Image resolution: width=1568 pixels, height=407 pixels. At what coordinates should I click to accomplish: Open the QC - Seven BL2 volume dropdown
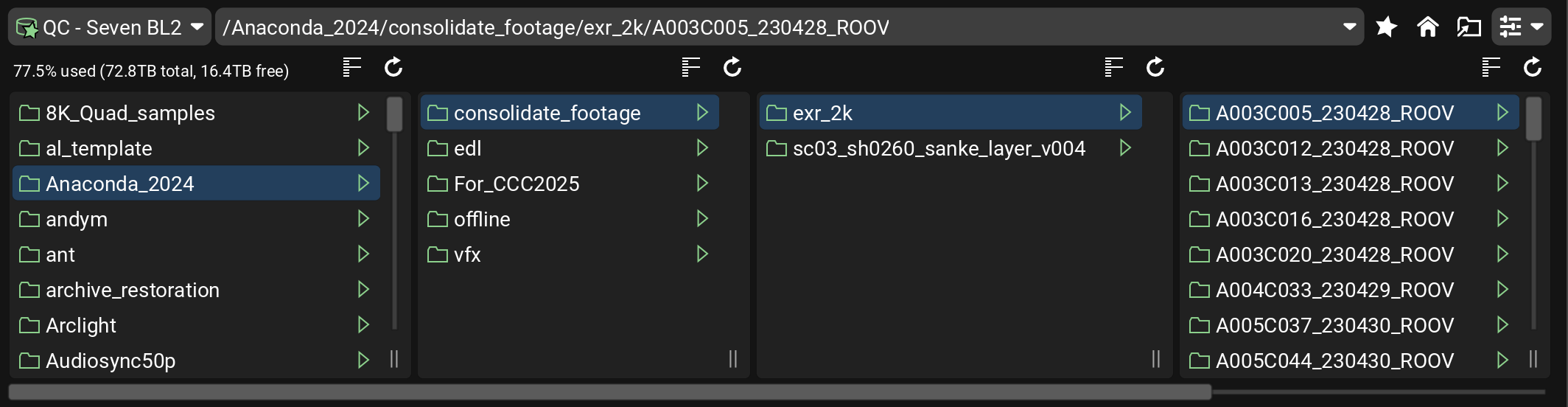point(109,27)
